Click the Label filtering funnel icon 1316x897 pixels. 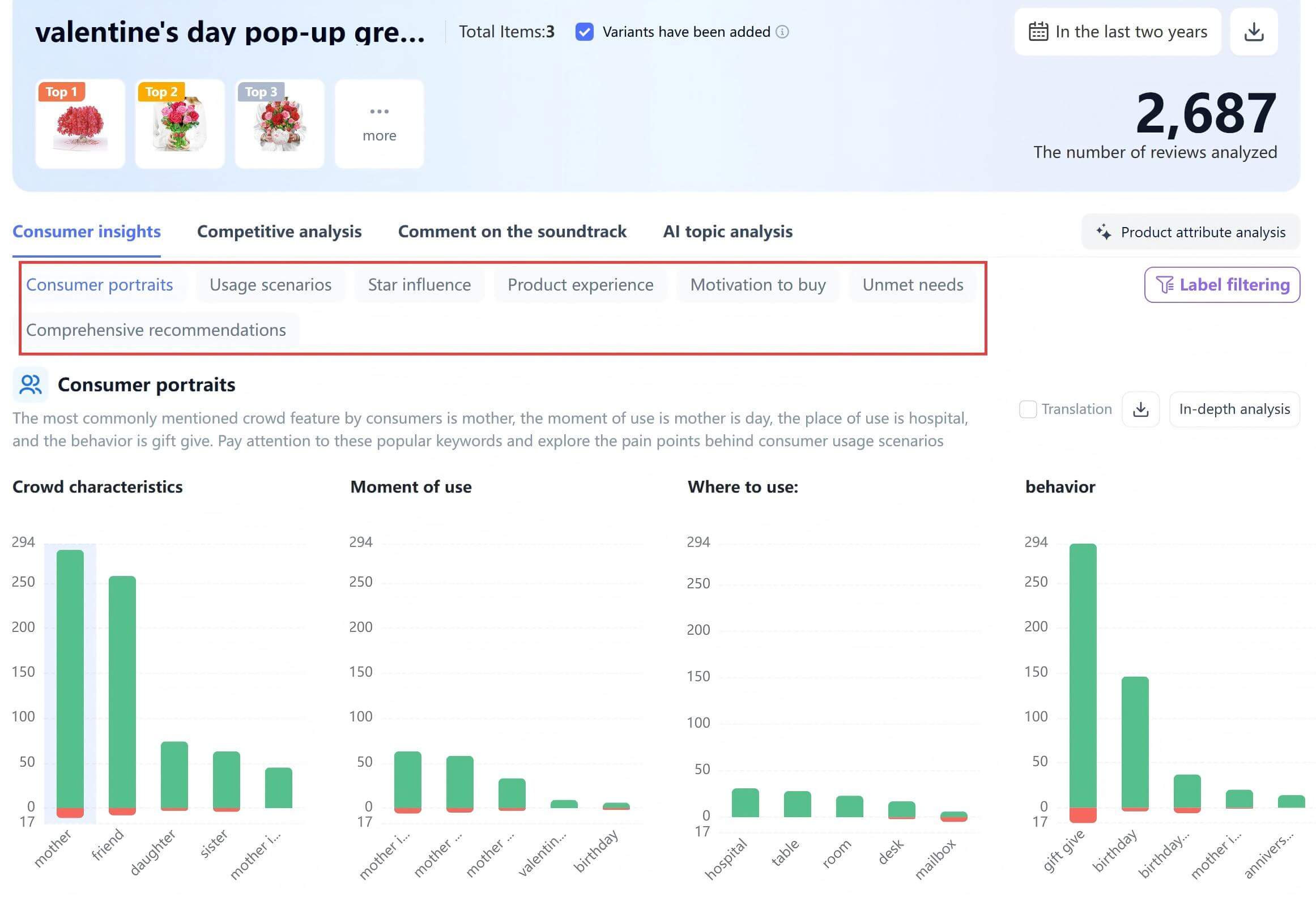click(x=1164, y=285)
